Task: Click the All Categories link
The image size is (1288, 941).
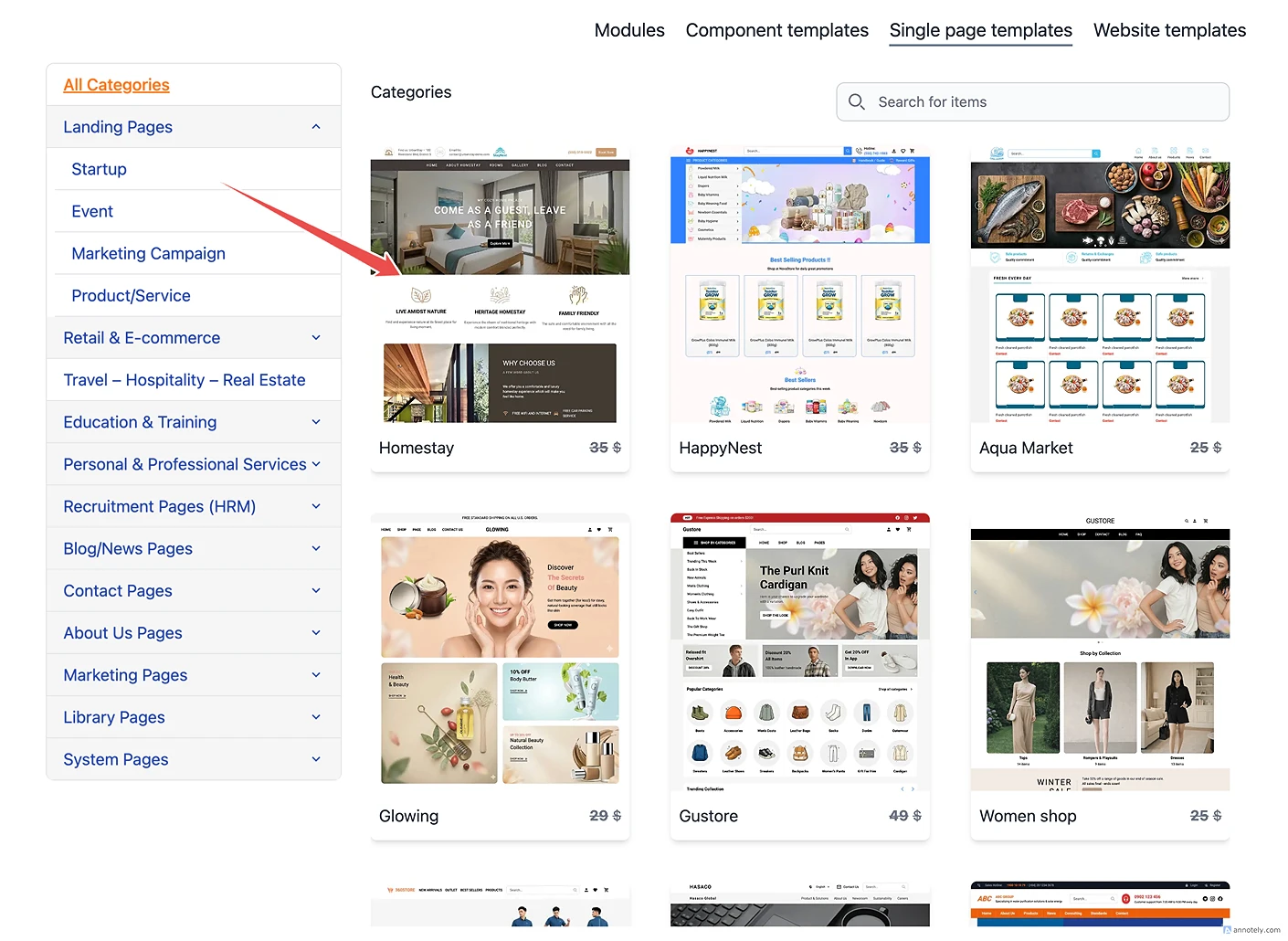Action: pos(116,85)
